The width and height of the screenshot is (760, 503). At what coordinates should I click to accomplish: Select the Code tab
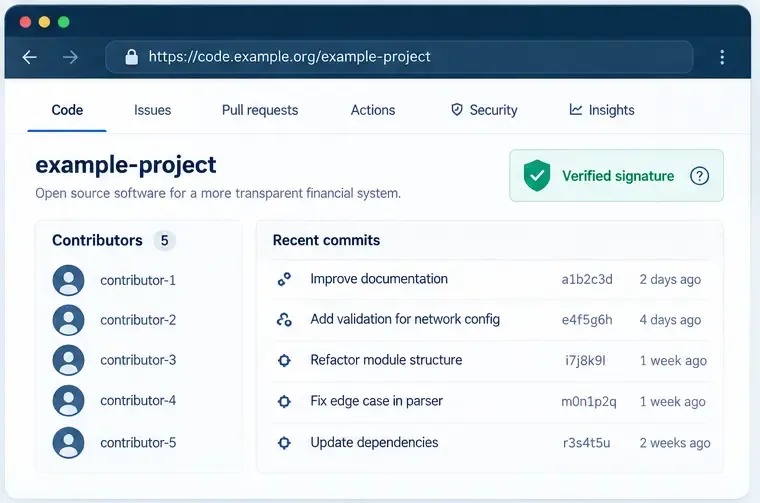click(x=67, y=110)
